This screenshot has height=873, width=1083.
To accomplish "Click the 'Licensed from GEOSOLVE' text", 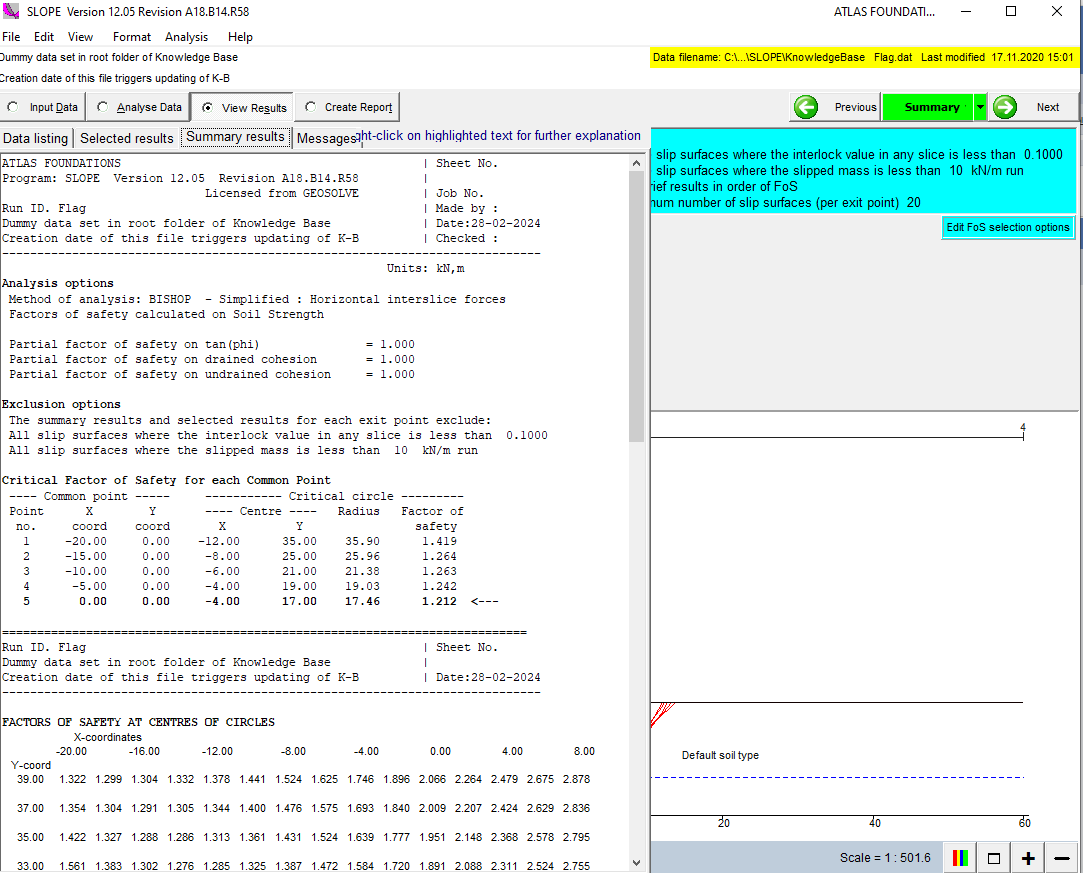I will point(282,193).
